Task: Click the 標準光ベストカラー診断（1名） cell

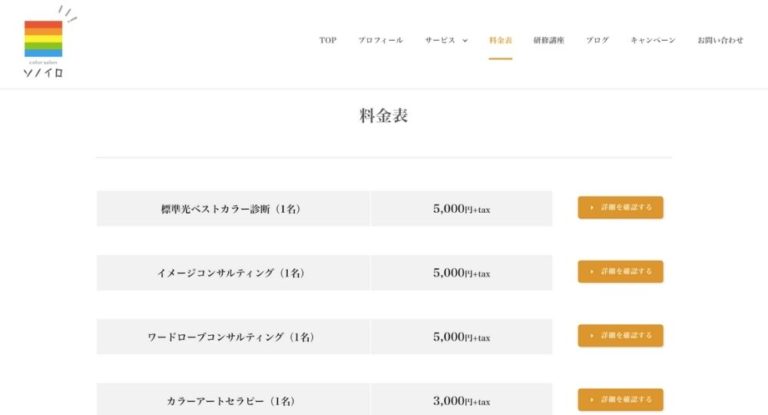Action: (x=232, y=209)
